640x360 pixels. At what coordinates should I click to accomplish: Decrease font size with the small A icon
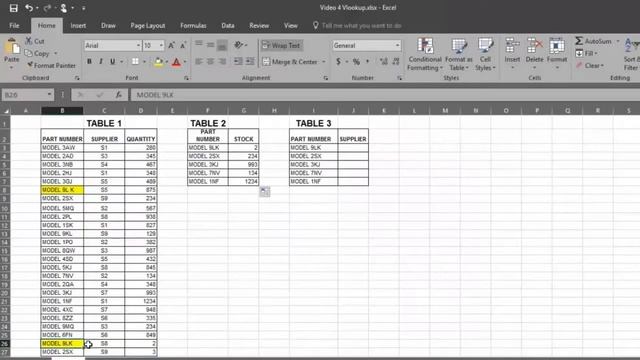click(x=182, y=45)
